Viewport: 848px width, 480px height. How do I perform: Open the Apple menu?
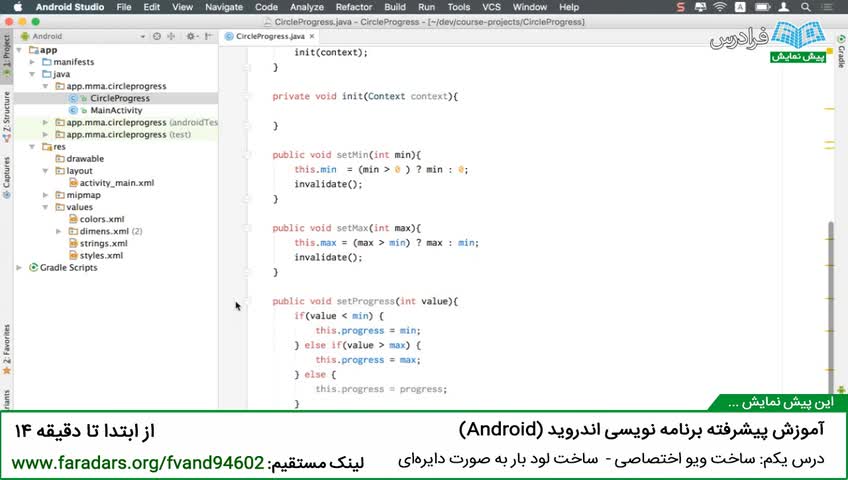[17, 7]
